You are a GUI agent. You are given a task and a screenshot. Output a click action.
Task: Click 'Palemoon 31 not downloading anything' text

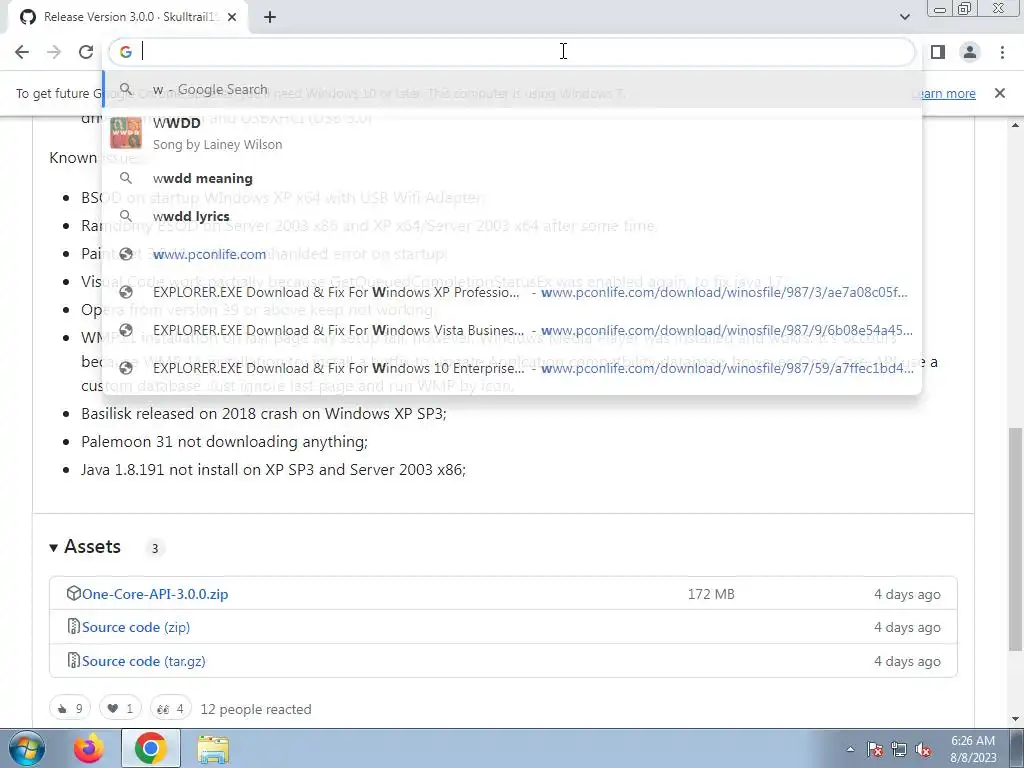click(225, 442)
